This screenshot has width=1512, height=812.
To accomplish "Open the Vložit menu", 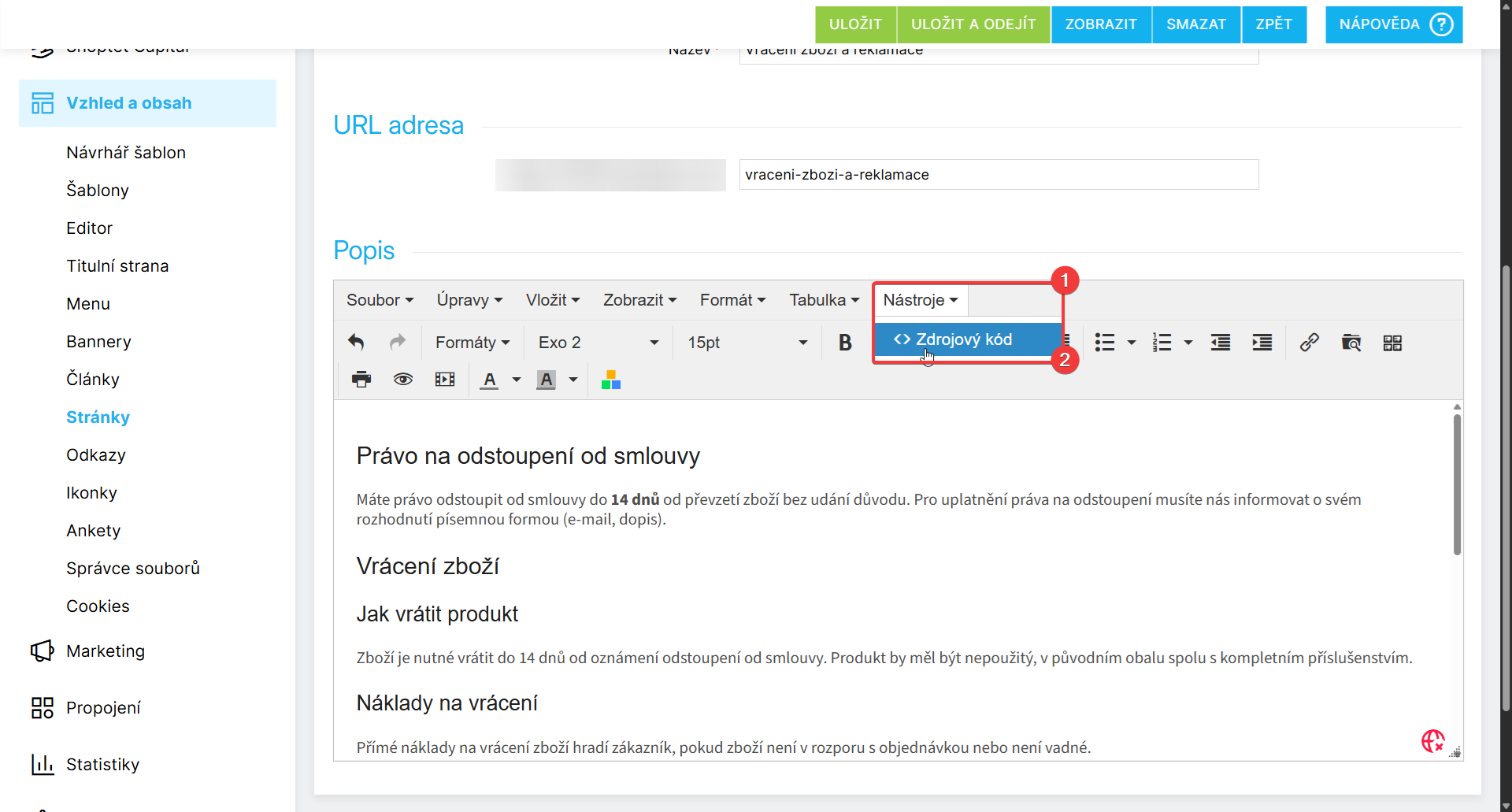I will point(553,300).
